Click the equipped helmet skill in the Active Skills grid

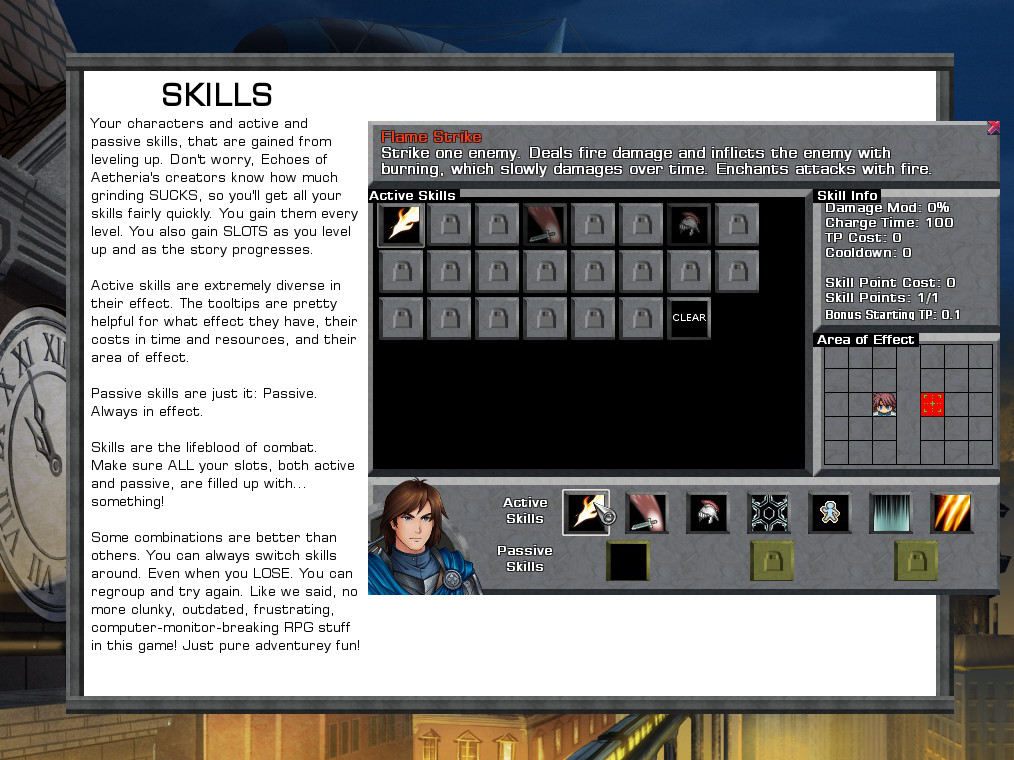pos(689,224)
